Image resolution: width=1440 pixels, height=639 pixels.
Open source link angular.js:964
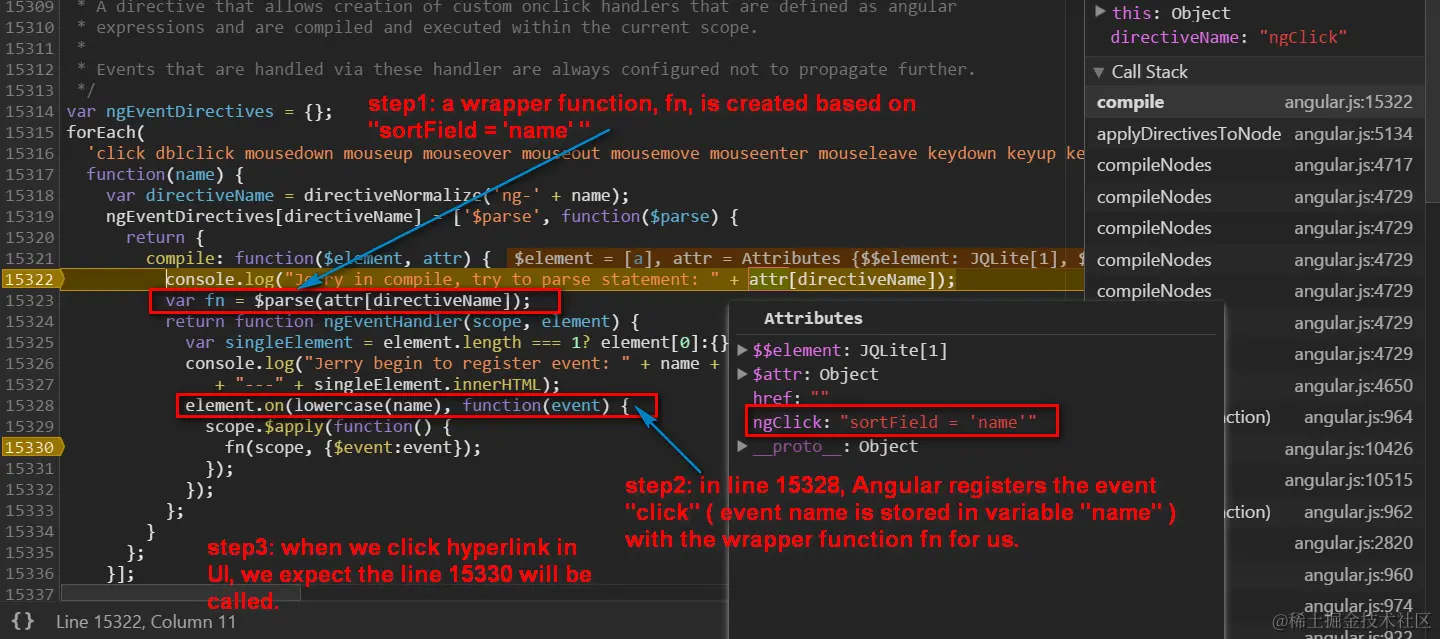pos(1358,417)
